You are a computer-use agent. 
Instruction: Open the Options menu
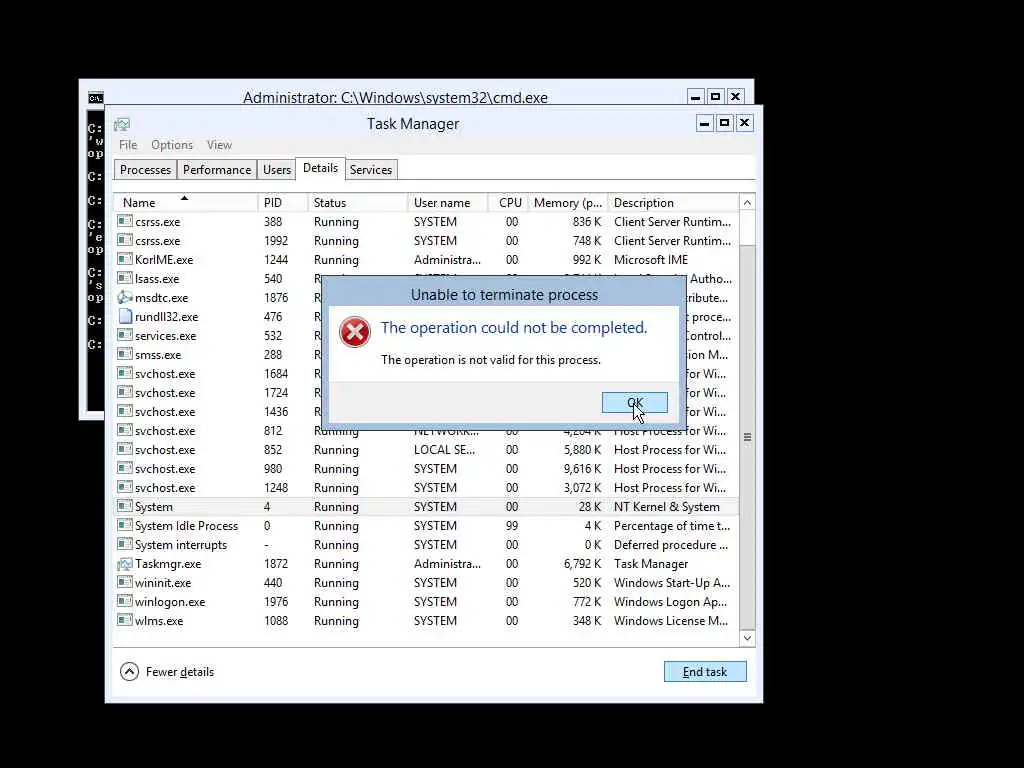point(172,145)
